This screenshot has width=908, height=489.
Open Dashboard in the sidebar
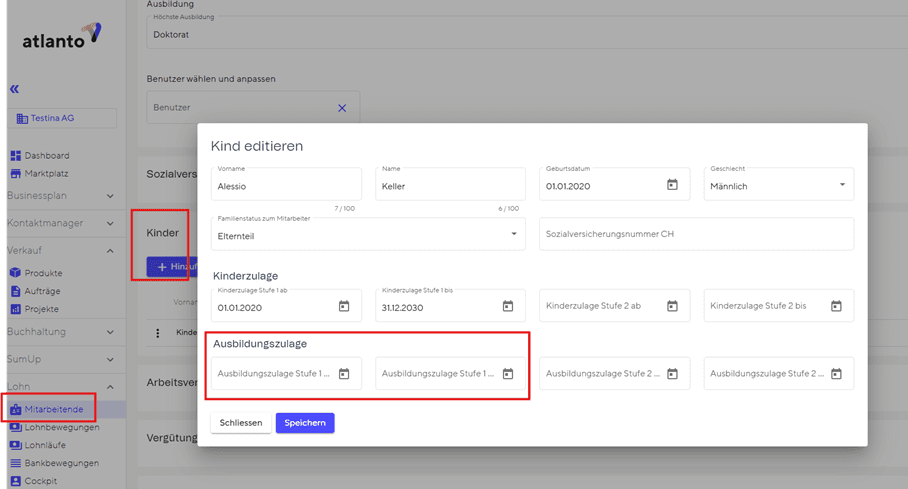[46, 156]
